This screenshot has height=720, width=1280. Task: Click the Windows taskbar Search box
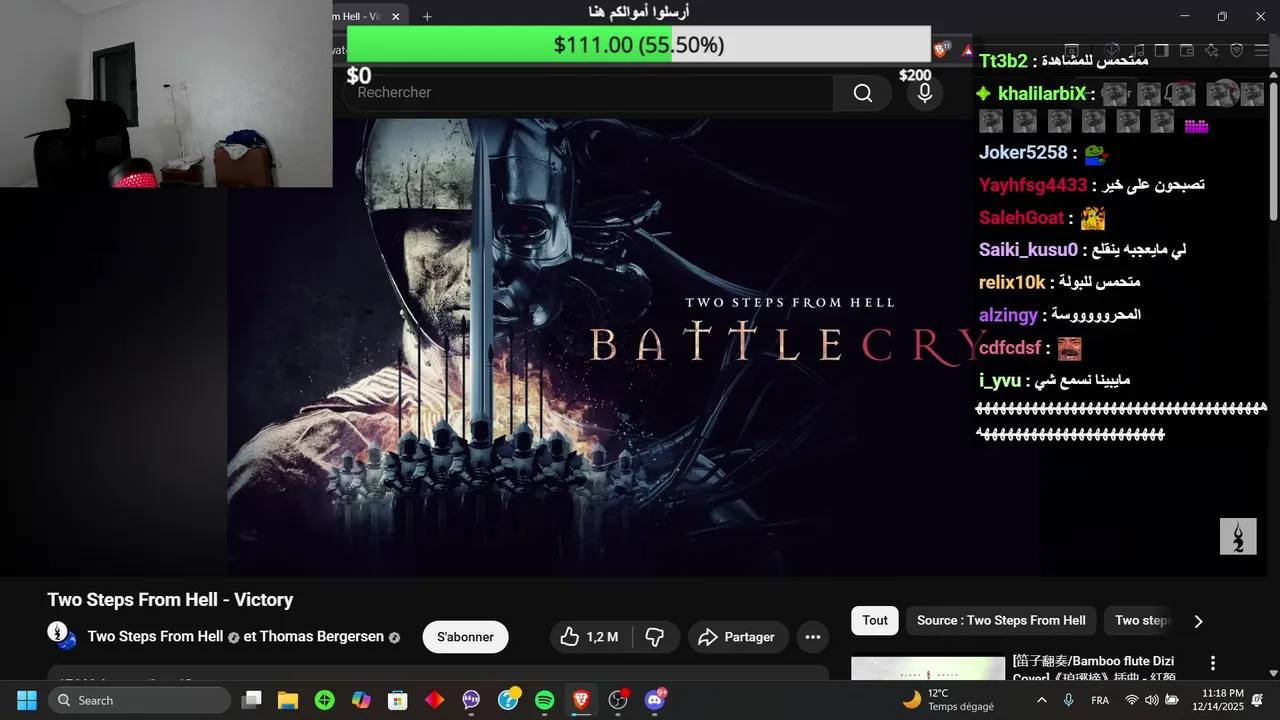point(139,700)
